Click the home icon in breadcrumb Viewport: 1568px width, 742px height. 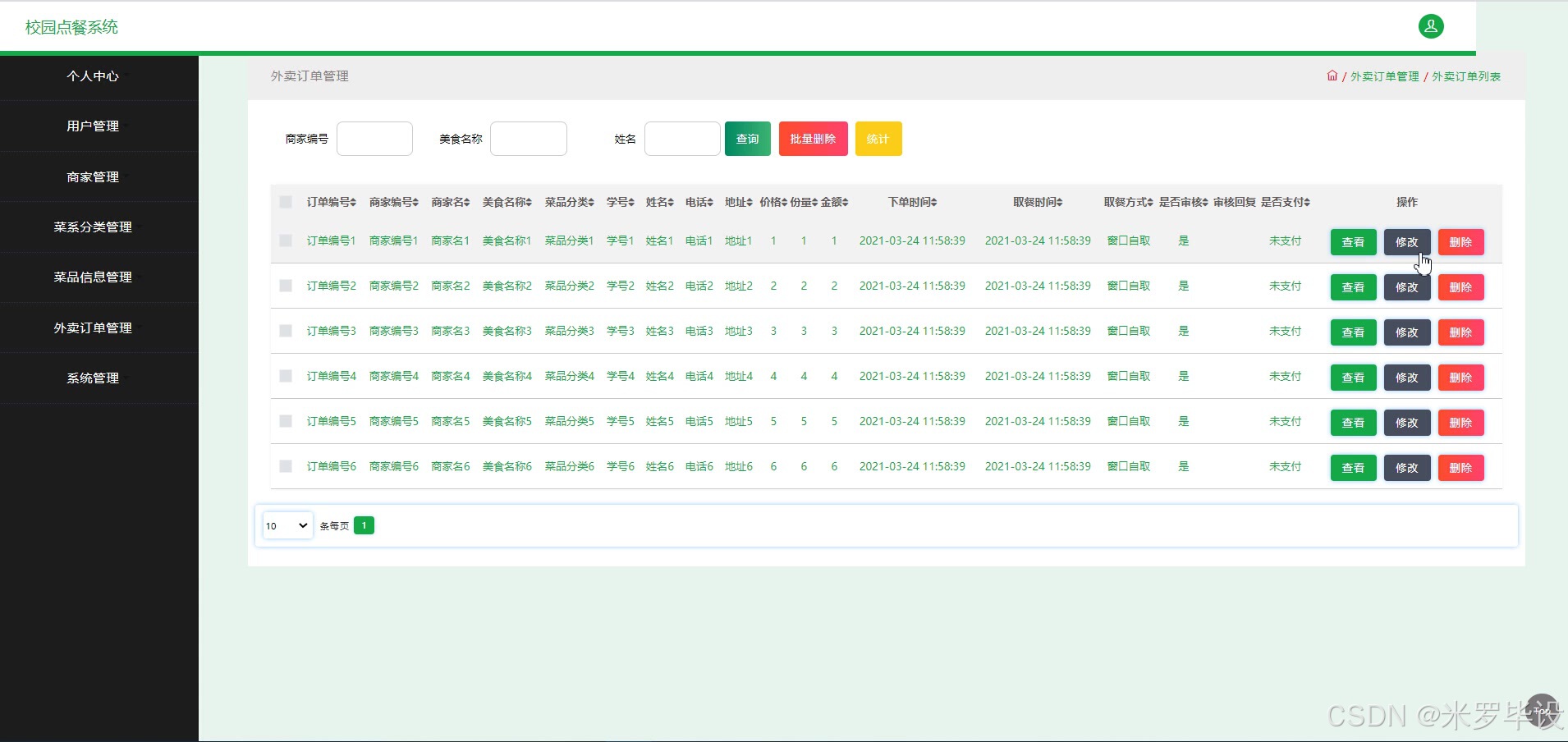coord(1332,76)
